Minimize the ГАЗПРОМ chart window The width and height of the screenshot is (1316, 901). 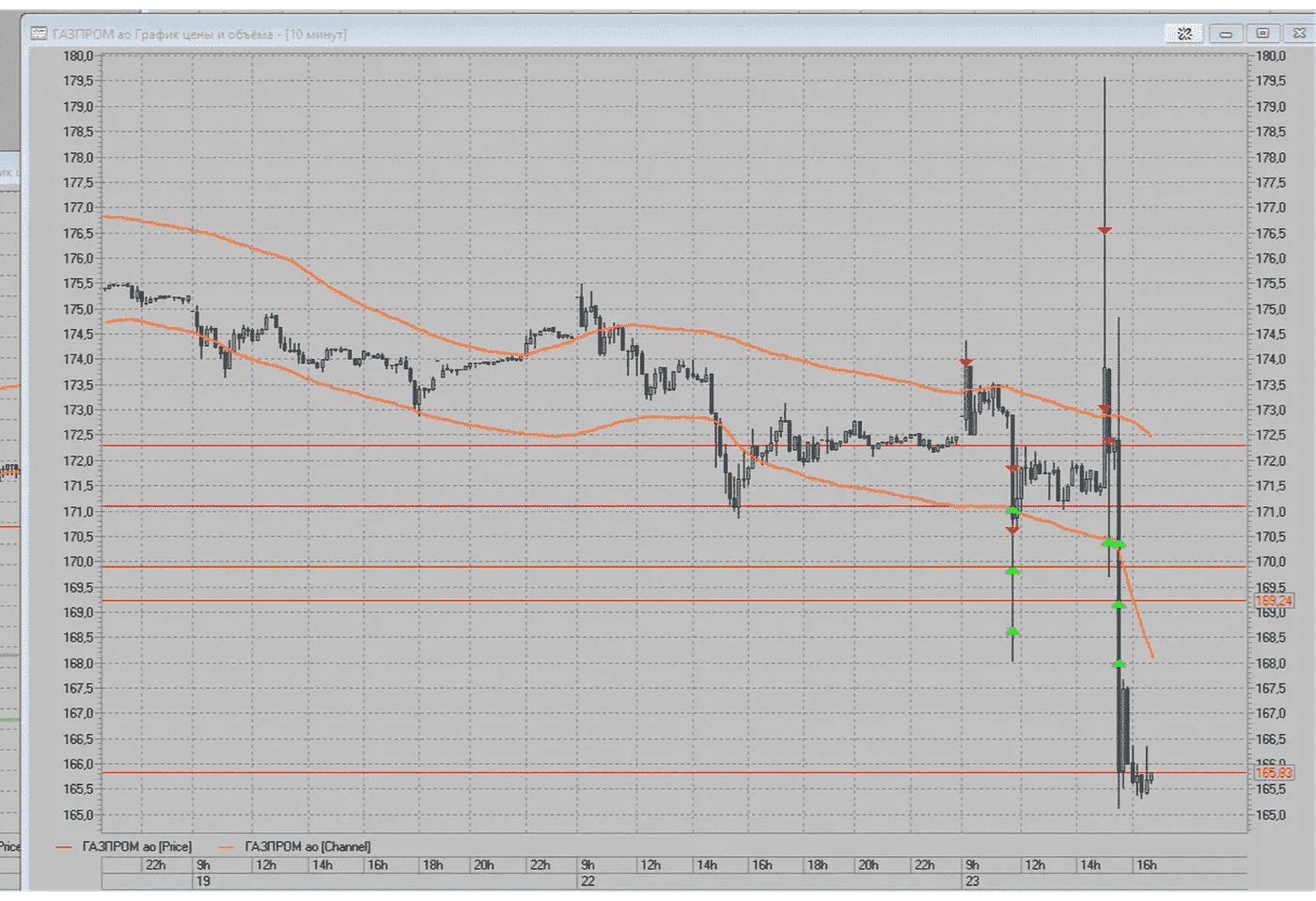tap(1226, 34)
